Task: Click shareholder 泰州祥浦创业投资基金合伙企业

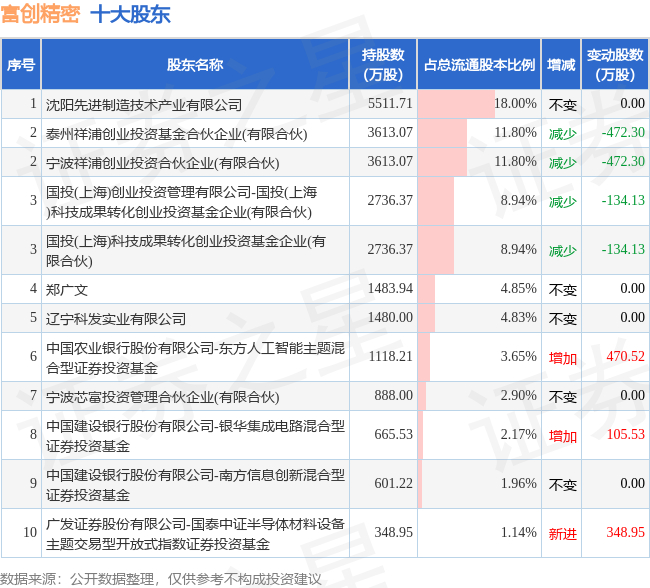Action: pos(176,134)
